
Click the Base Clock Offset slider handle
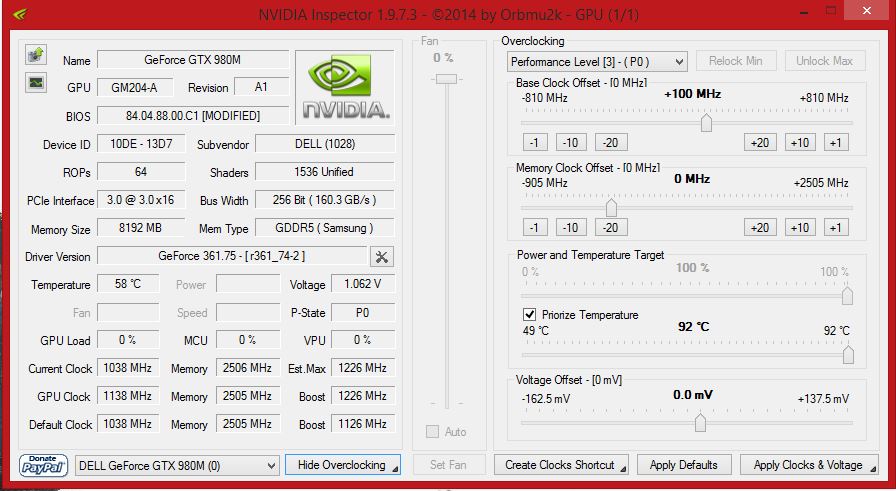pyautogui.click(x=706, y=122)
